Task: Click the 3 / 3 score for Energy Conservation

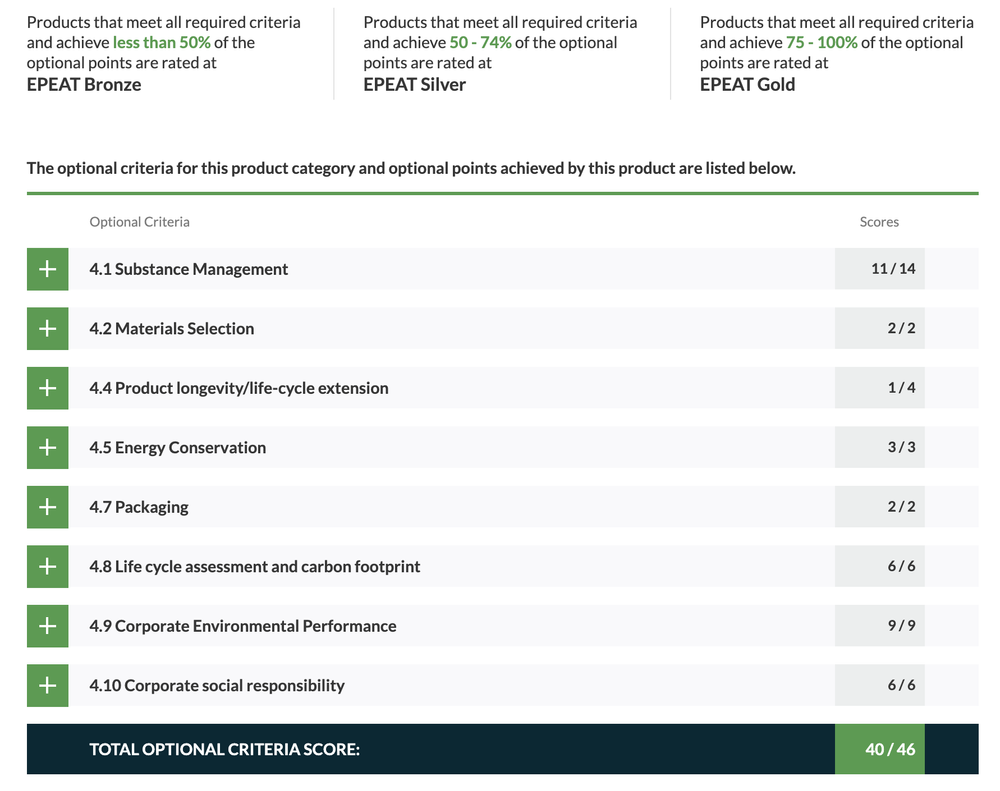Action: (x=879, y=447)
